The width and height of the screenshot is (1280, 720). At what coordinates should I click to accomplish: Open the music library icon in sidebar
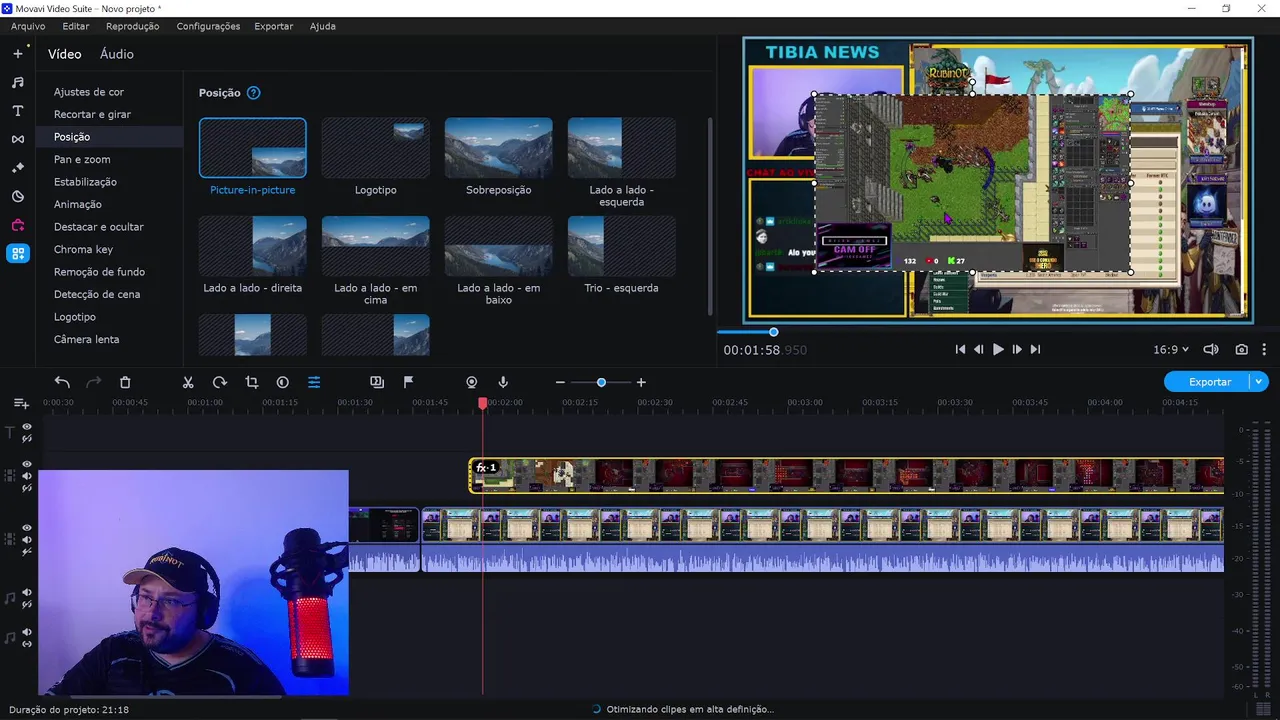click(x=18, y=82)
